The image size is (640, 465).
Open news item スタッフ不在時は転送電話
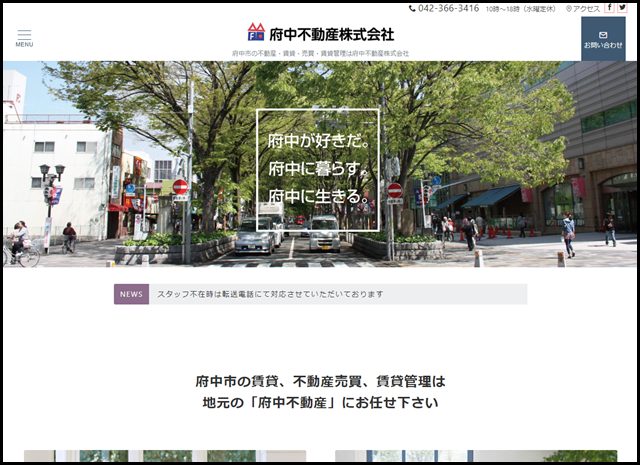[x=270, y=294]
